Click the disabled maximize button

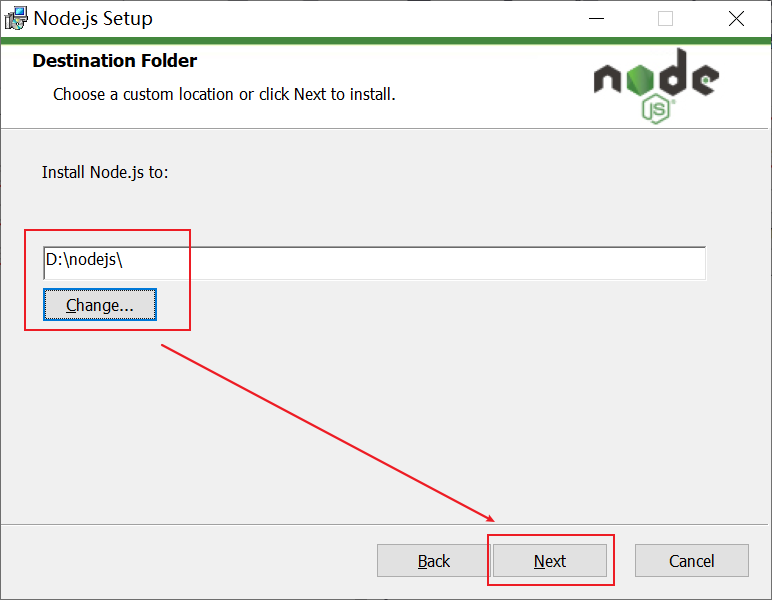[x=665, y=19]
